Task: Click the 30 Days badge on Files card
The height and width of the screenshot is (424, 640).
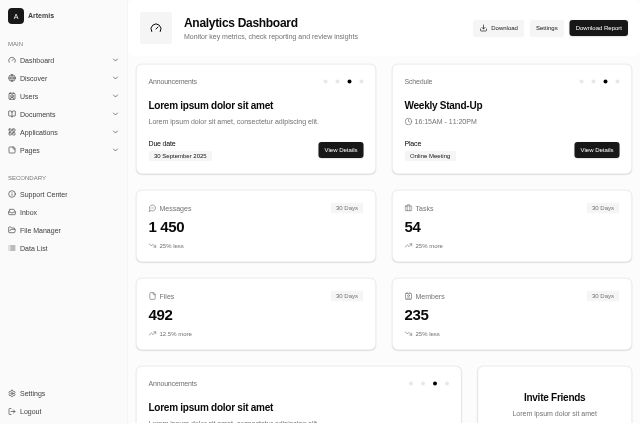Action: point(346,296)
